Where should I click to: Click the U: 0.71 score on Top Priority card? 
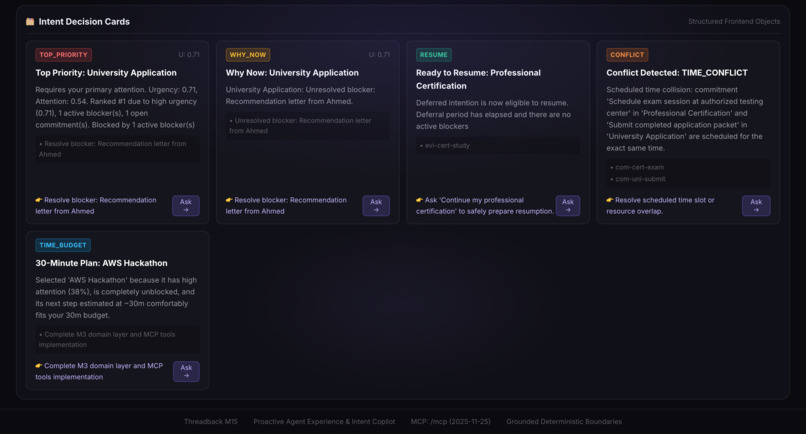click(x=189, y=55)
